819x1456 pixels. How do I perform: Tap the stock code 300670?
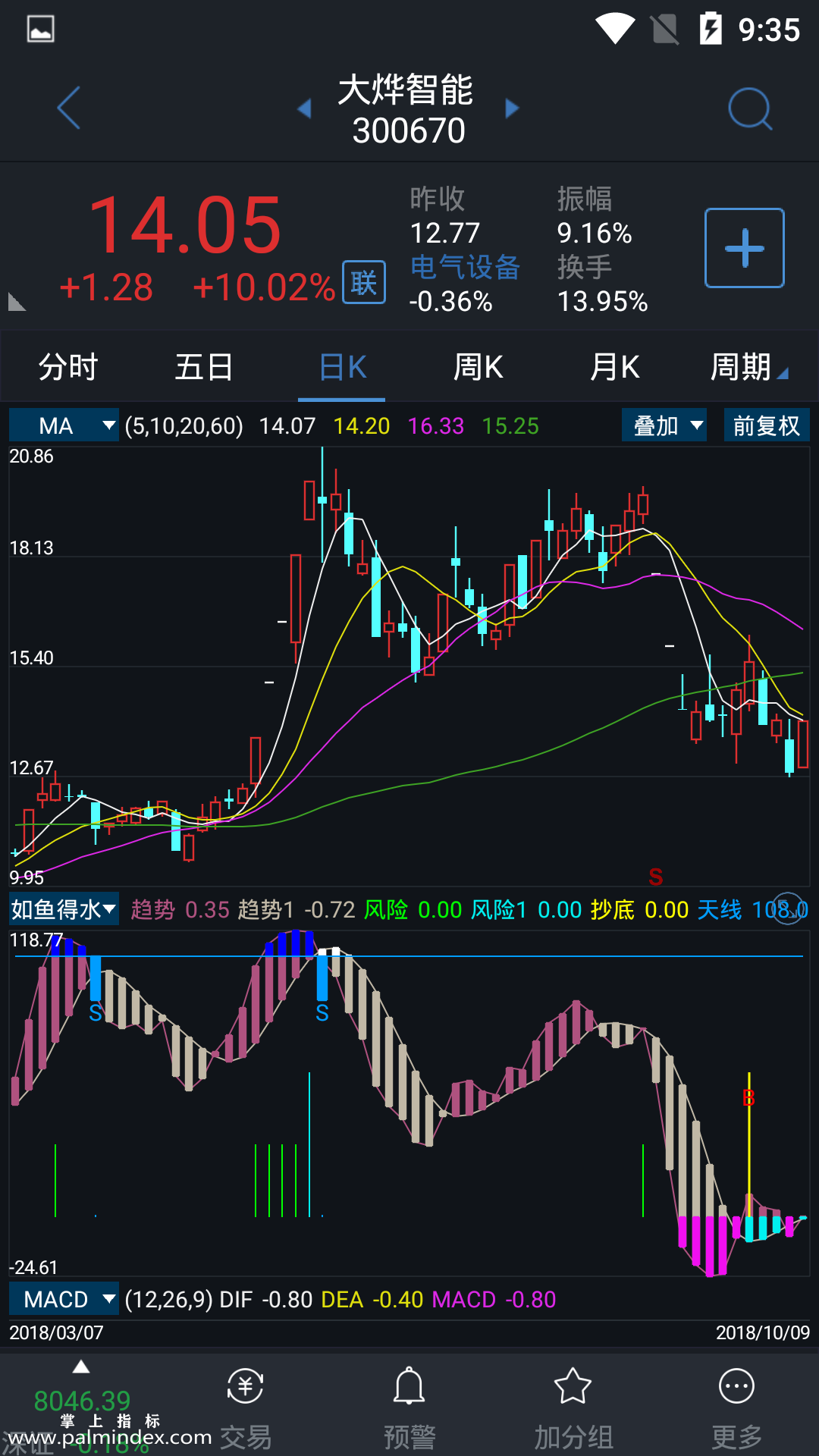[x=409, y=130]
